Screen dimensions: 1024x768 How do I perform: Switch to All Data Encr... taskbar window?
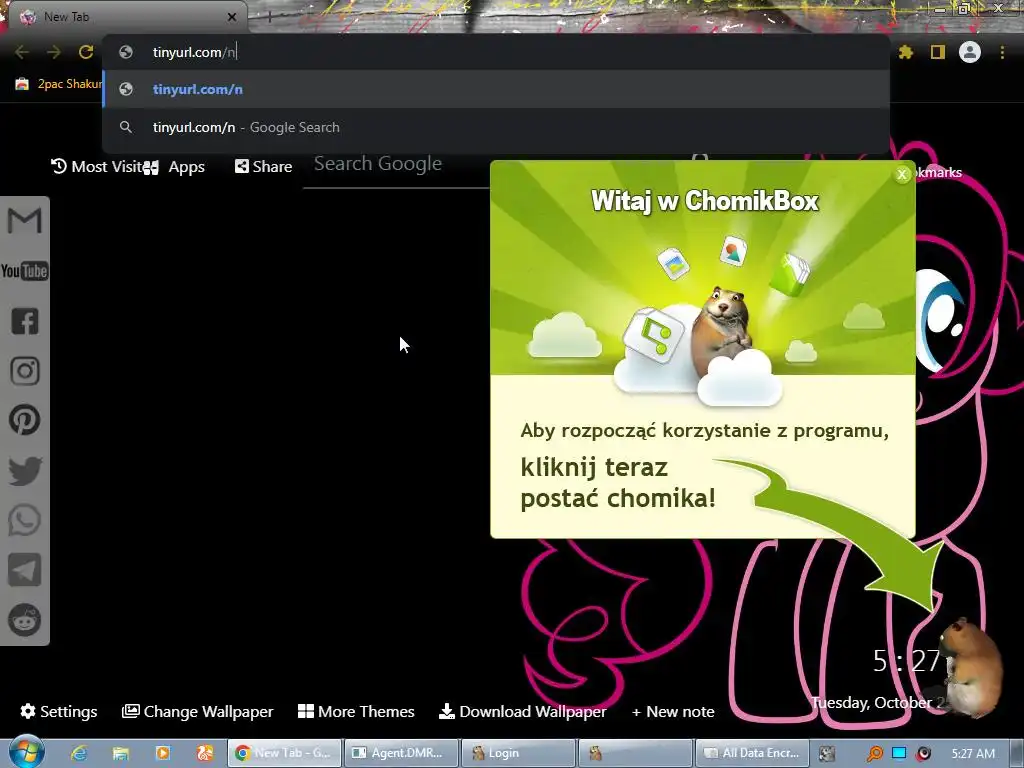(x=752, y=753)
